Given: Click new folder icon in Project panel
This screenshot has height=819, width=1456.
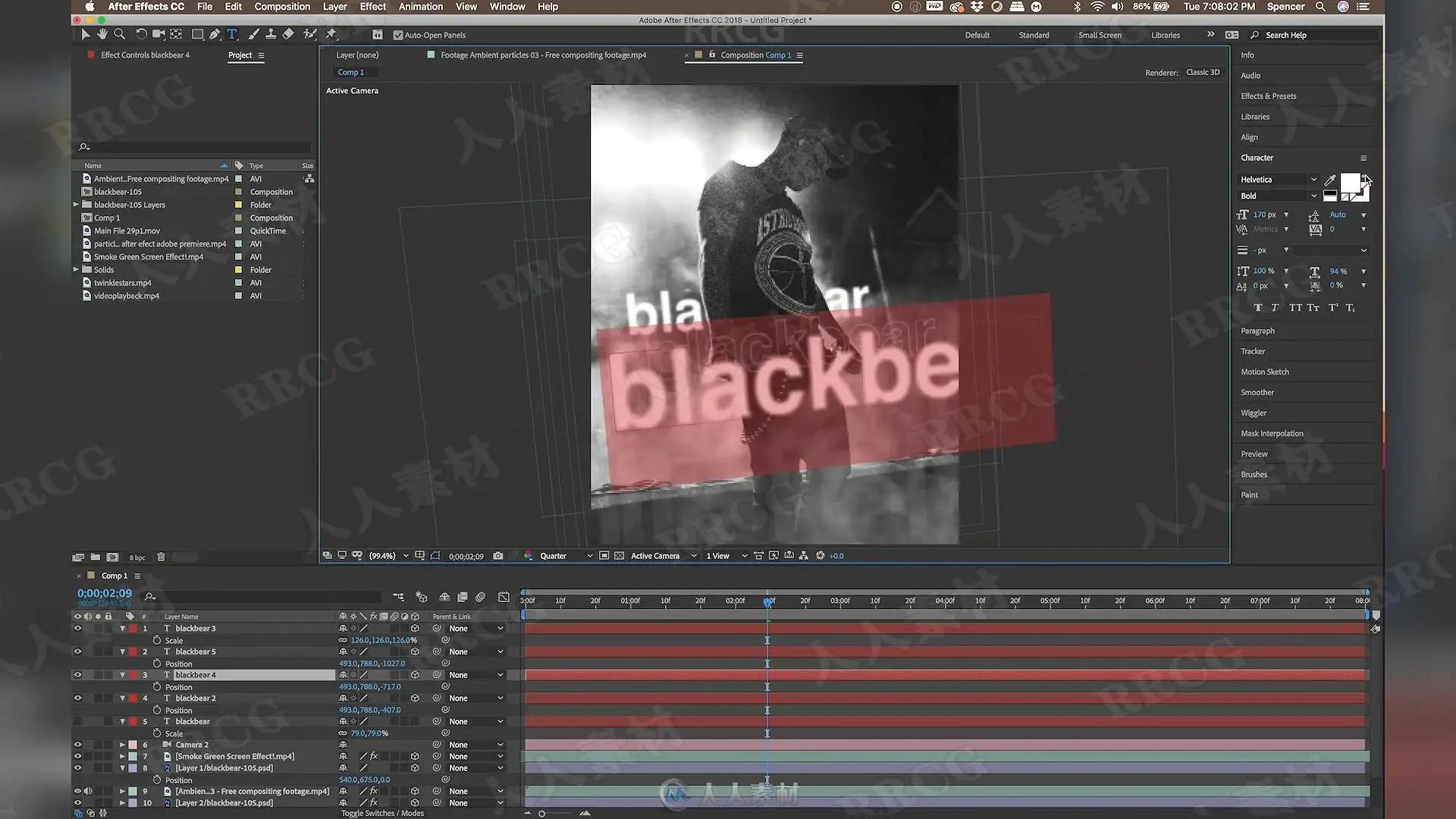Looking at the screenshot, I should tap(96, 557).
